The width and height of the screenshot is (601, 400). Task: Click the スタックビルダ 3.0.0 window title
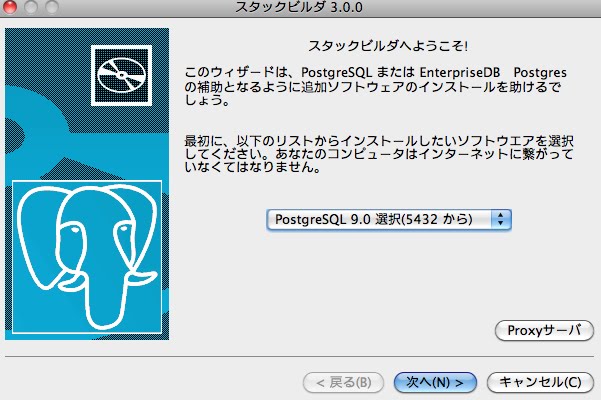click(x=299, y=7)
